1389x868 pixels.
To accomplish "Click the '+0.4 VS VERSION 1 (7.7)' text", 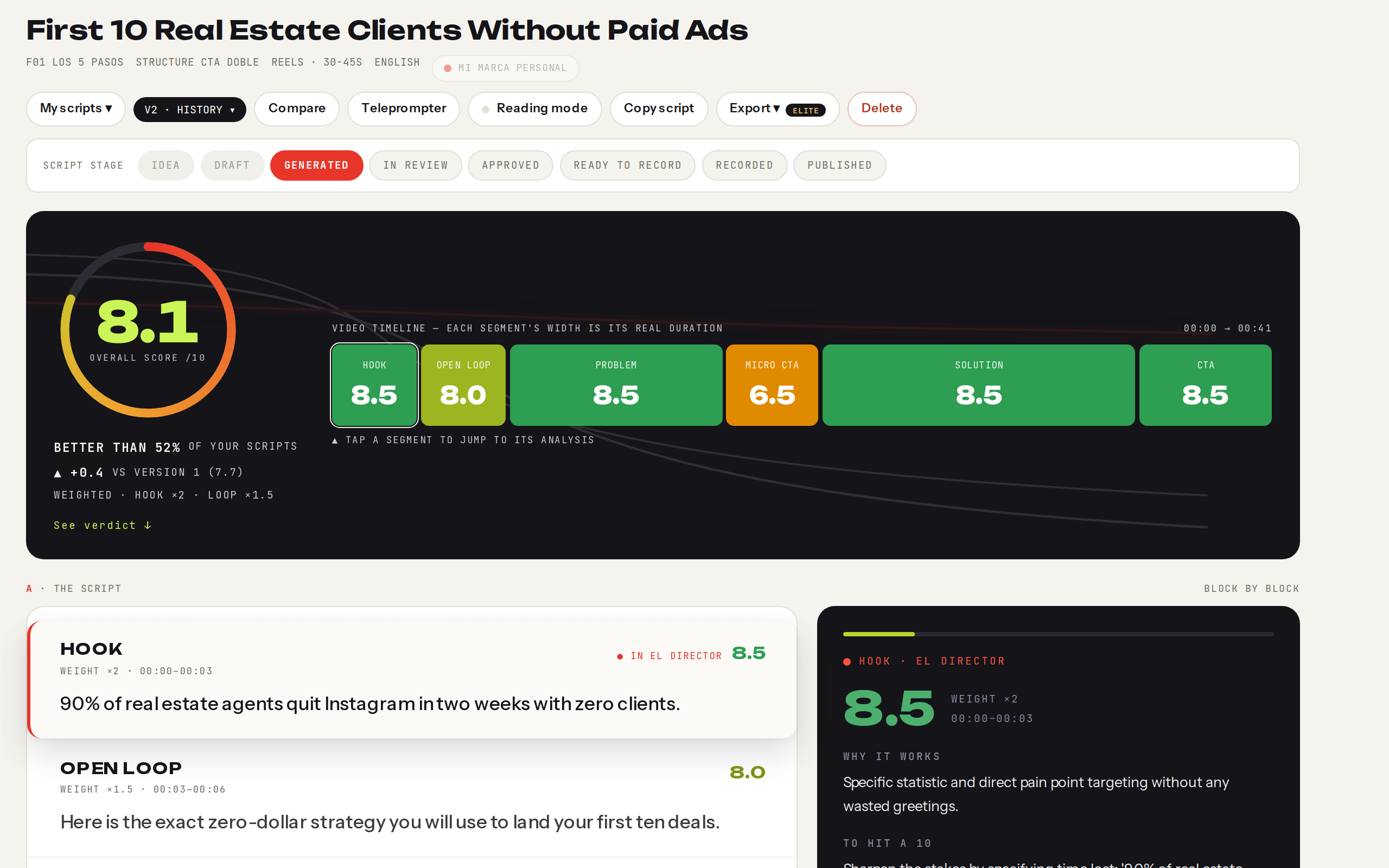I will click(x=149, y=473).
